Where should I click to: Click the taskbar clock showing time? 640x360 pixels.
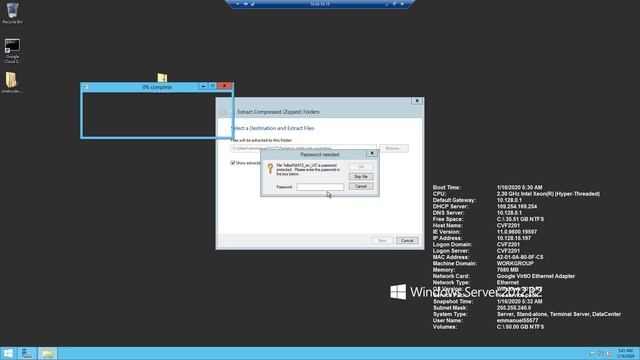pyautogui.click(x=626, y=353)
